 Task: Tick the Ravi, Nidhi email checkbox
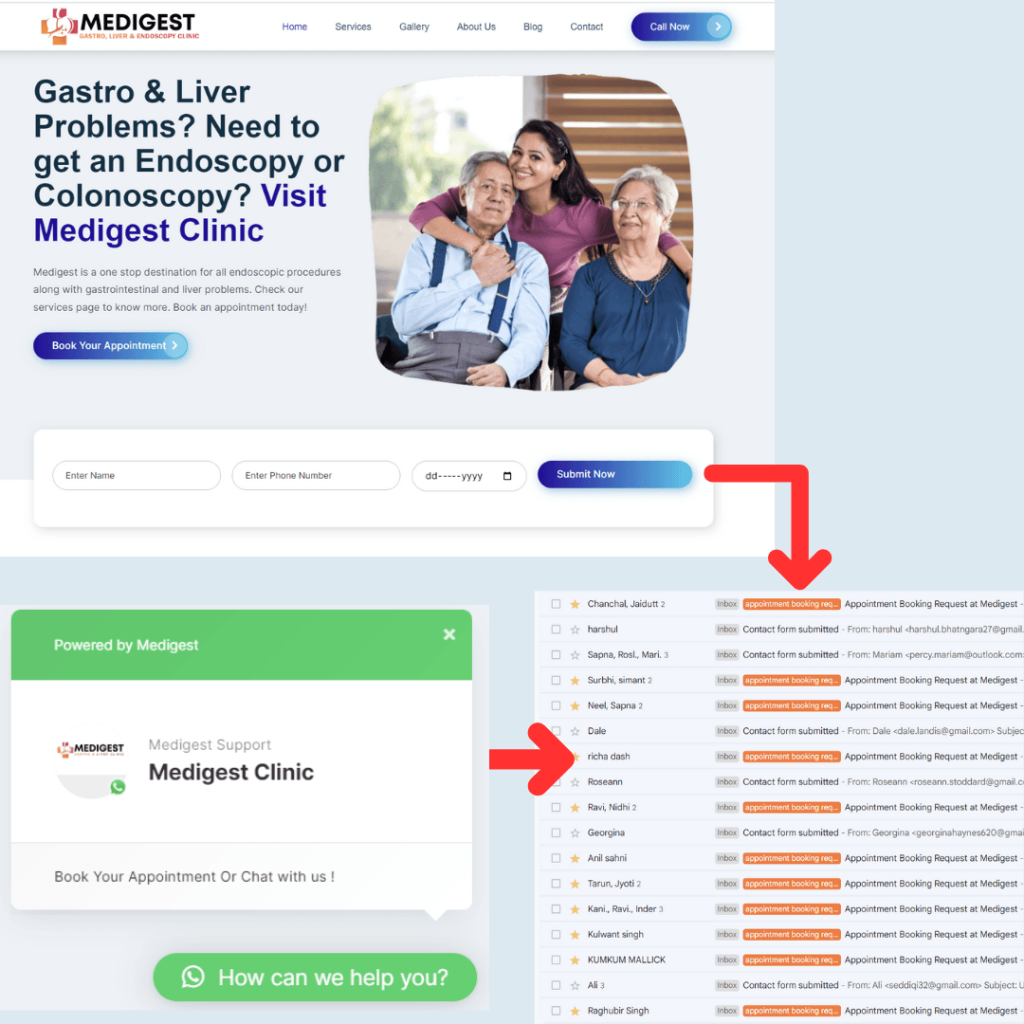point(556,807)
